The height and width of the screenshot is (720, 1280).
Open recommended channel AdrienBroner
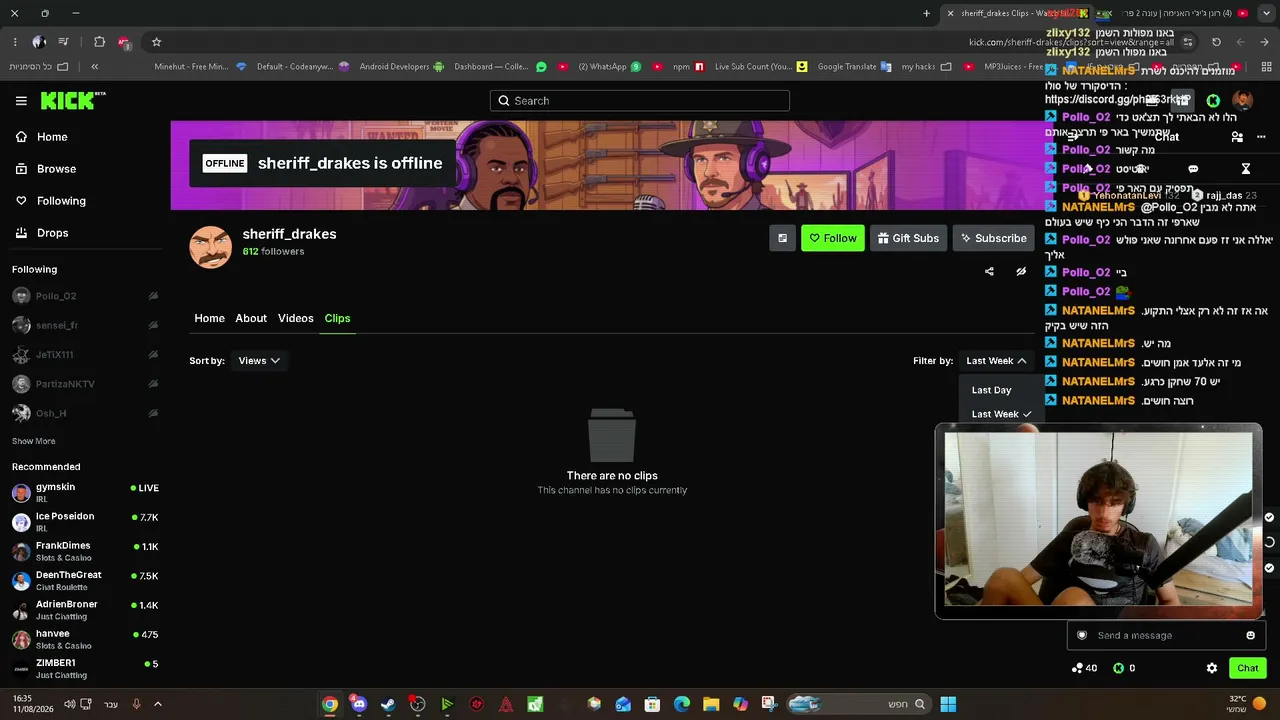click(85, 610)
